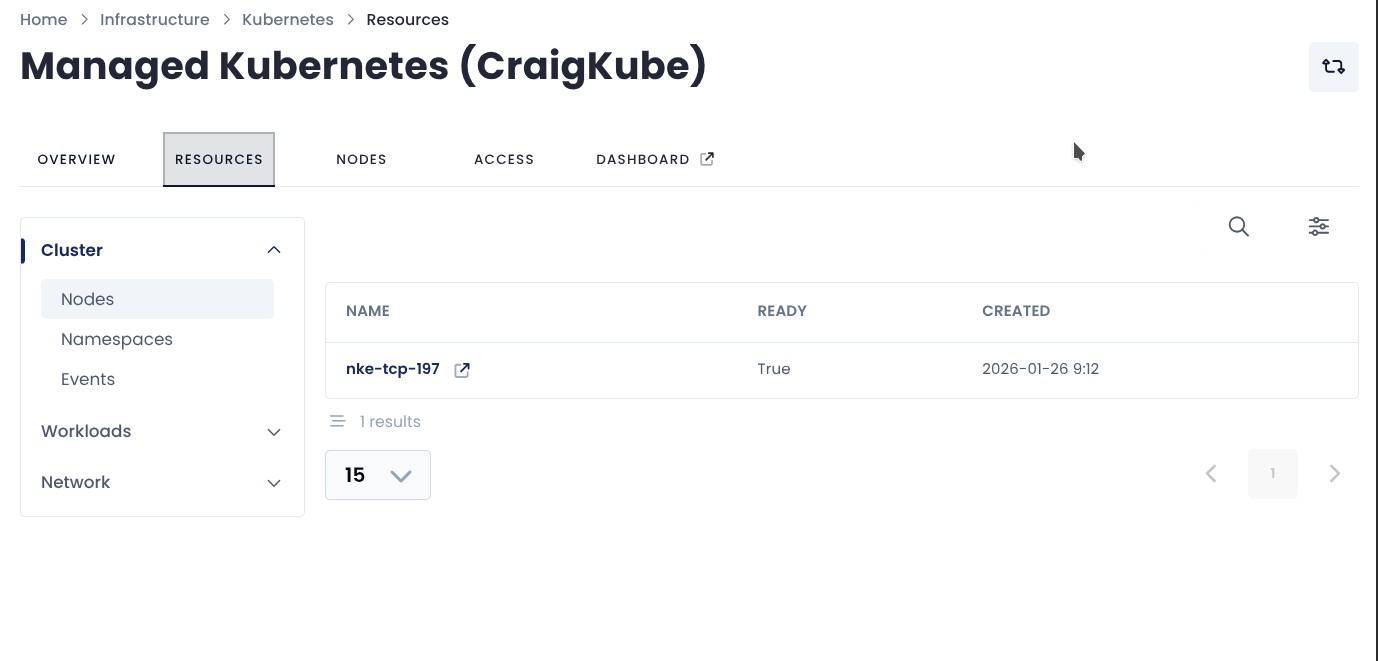1378x661 pixels.
Task: Open the Nodes tab
Action: pyautogui.click(x=361, y=160)
